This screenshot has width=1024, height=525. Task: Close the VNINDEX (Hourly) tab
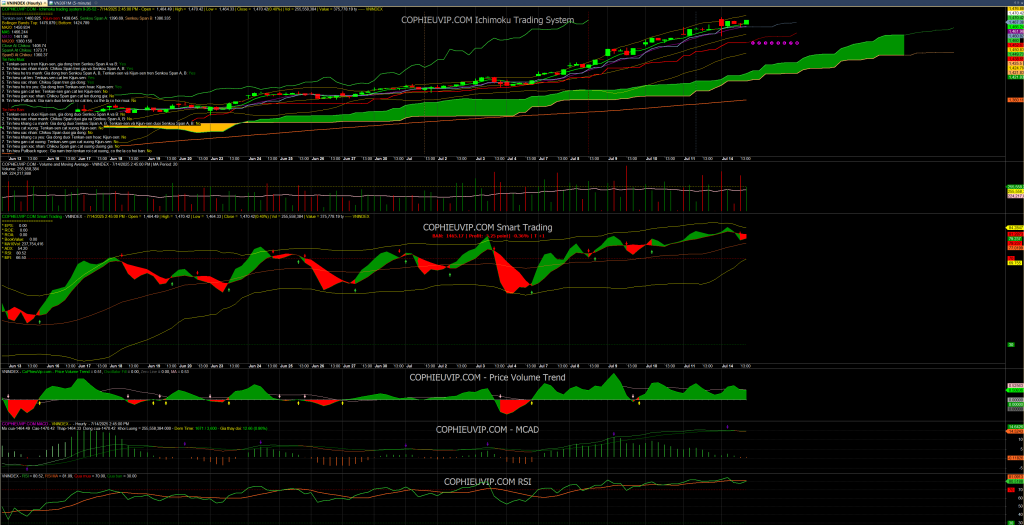(44, 3)
